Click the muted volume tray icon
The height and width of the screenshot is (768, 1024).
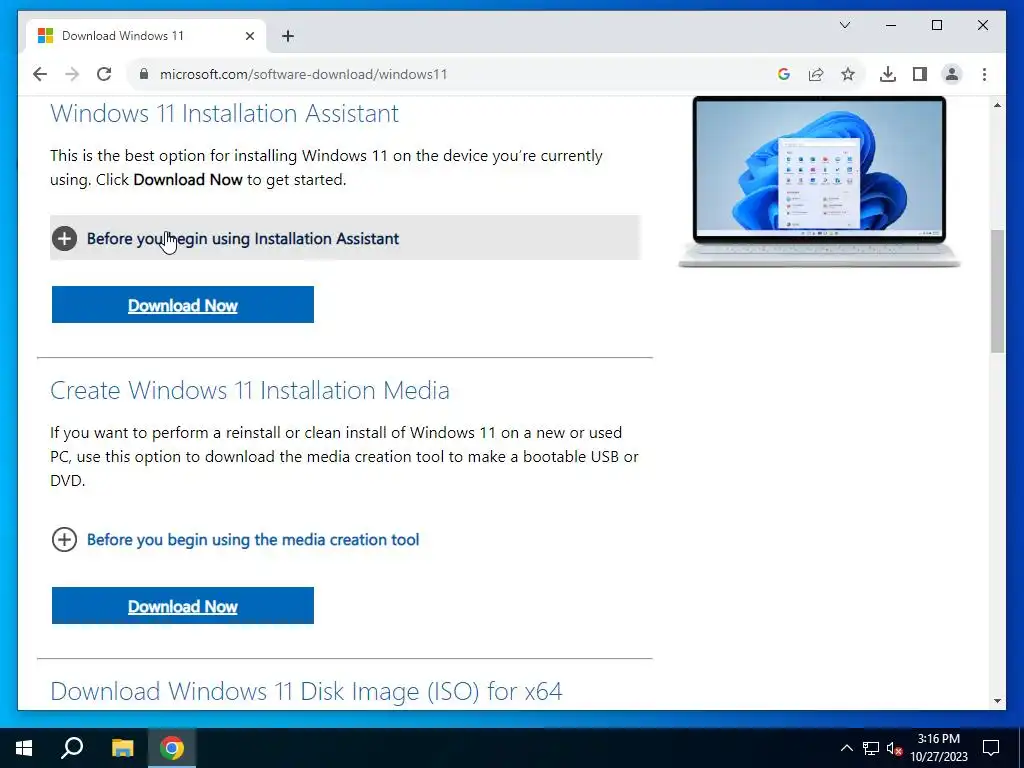895,748
